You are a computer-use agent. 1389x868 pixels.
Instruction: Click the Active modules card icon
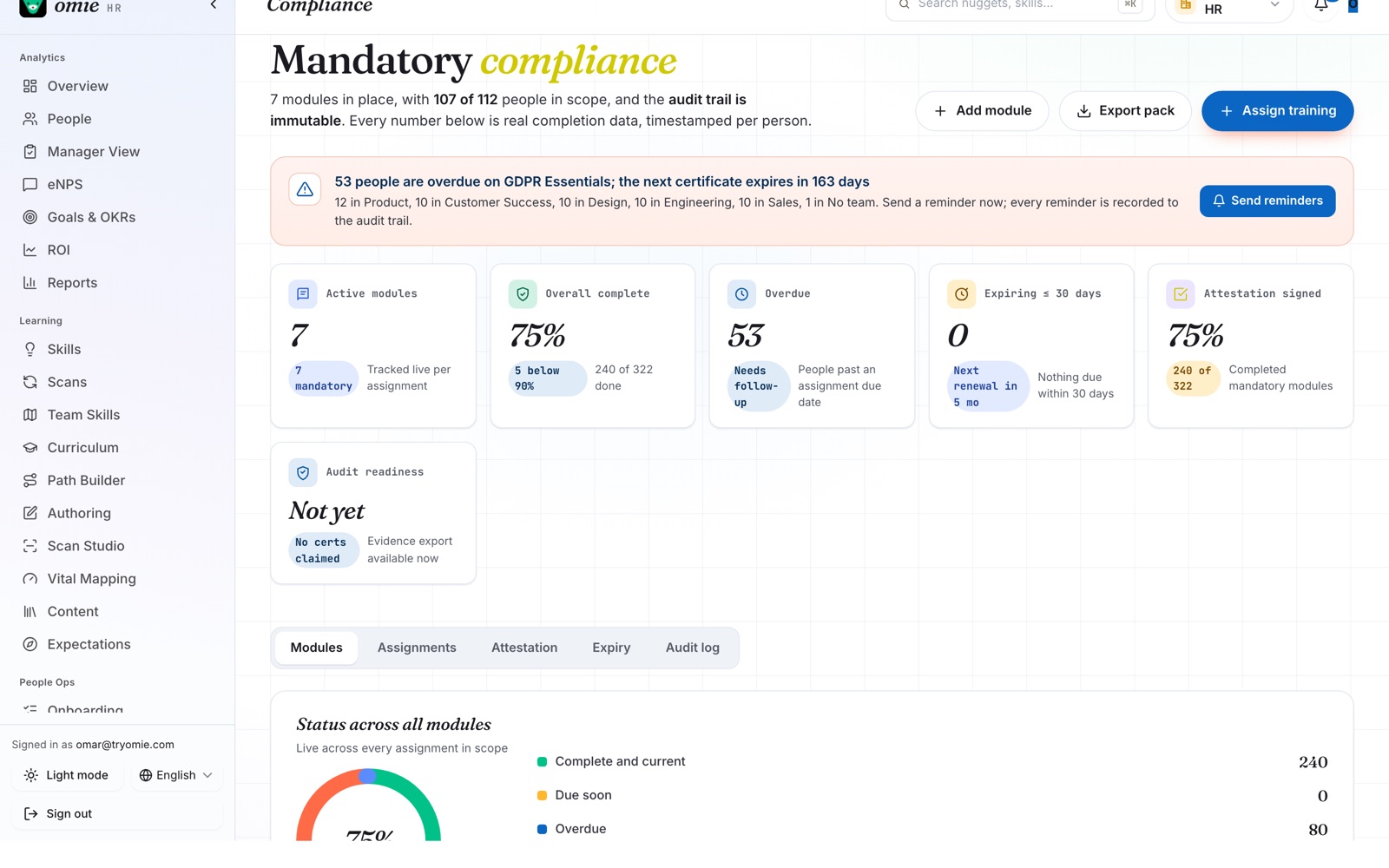[303, 294]
